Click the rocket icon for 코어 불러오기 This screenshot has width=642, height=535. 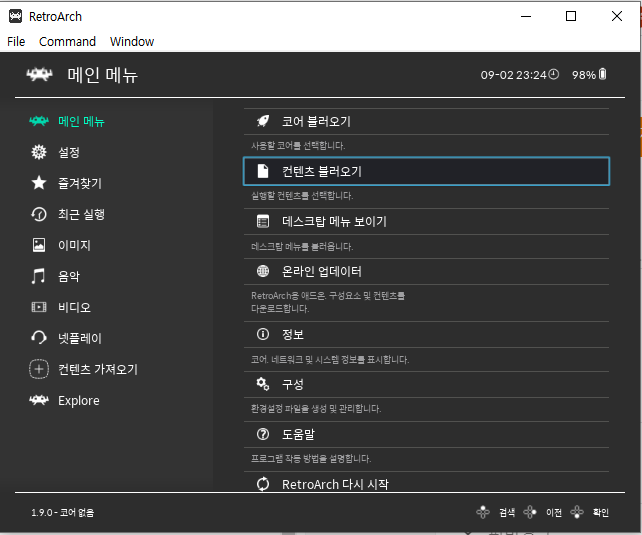point(263,121)
